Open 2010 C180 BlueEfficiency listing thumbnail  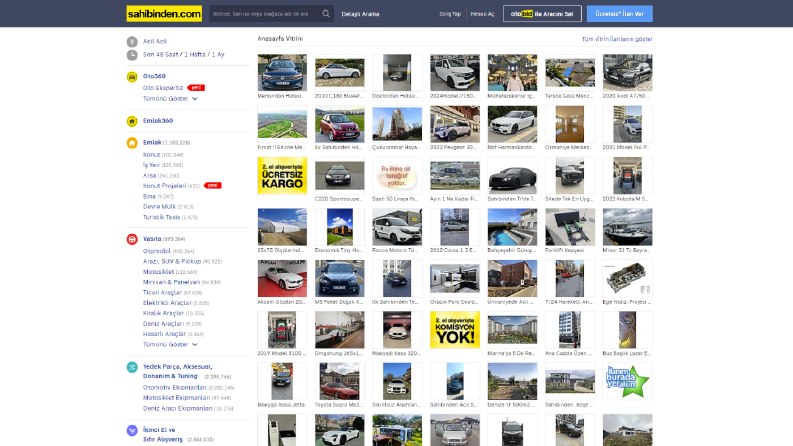tap(339, 73)
